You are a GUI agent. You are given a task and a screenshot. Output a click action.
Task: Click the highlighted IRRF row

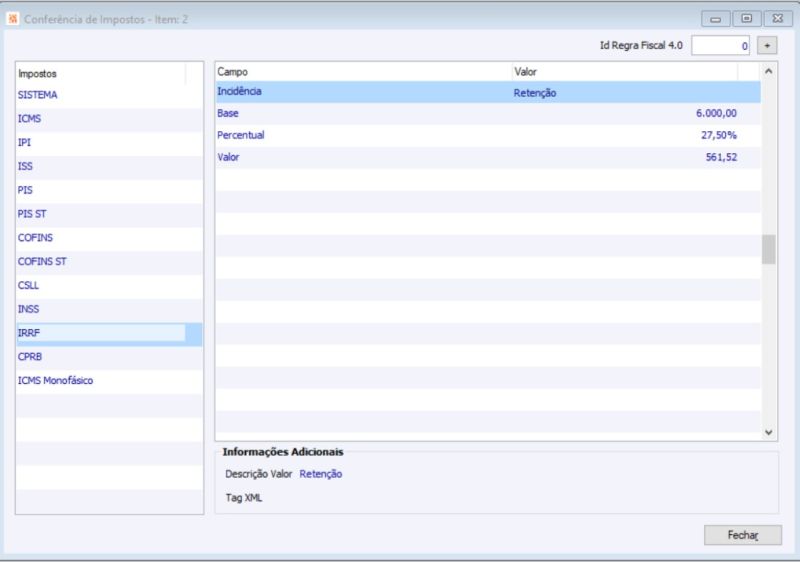tap(109, 334)
